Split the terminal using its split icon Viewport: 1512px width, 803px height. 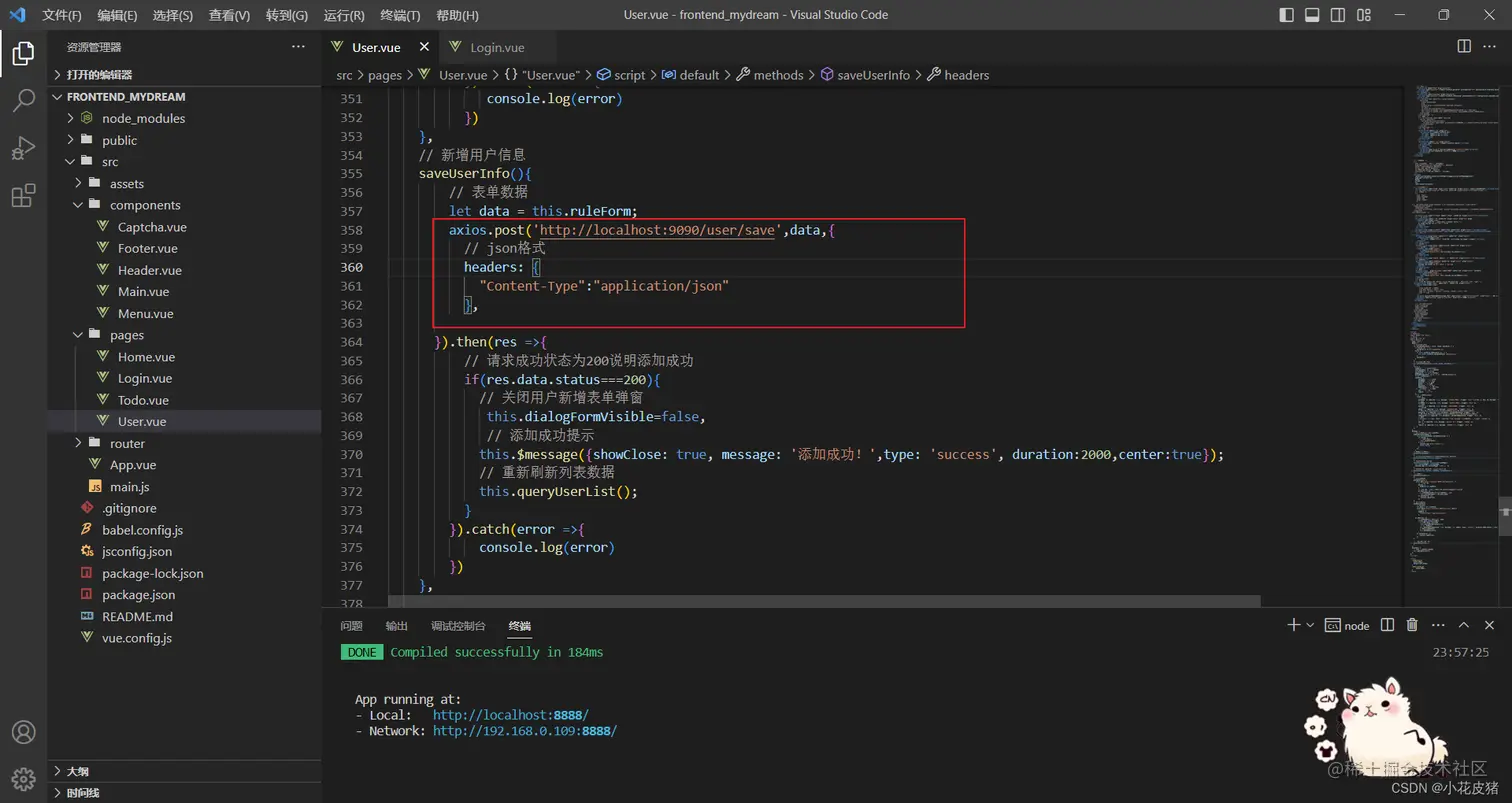click(x=1387, y=624)
